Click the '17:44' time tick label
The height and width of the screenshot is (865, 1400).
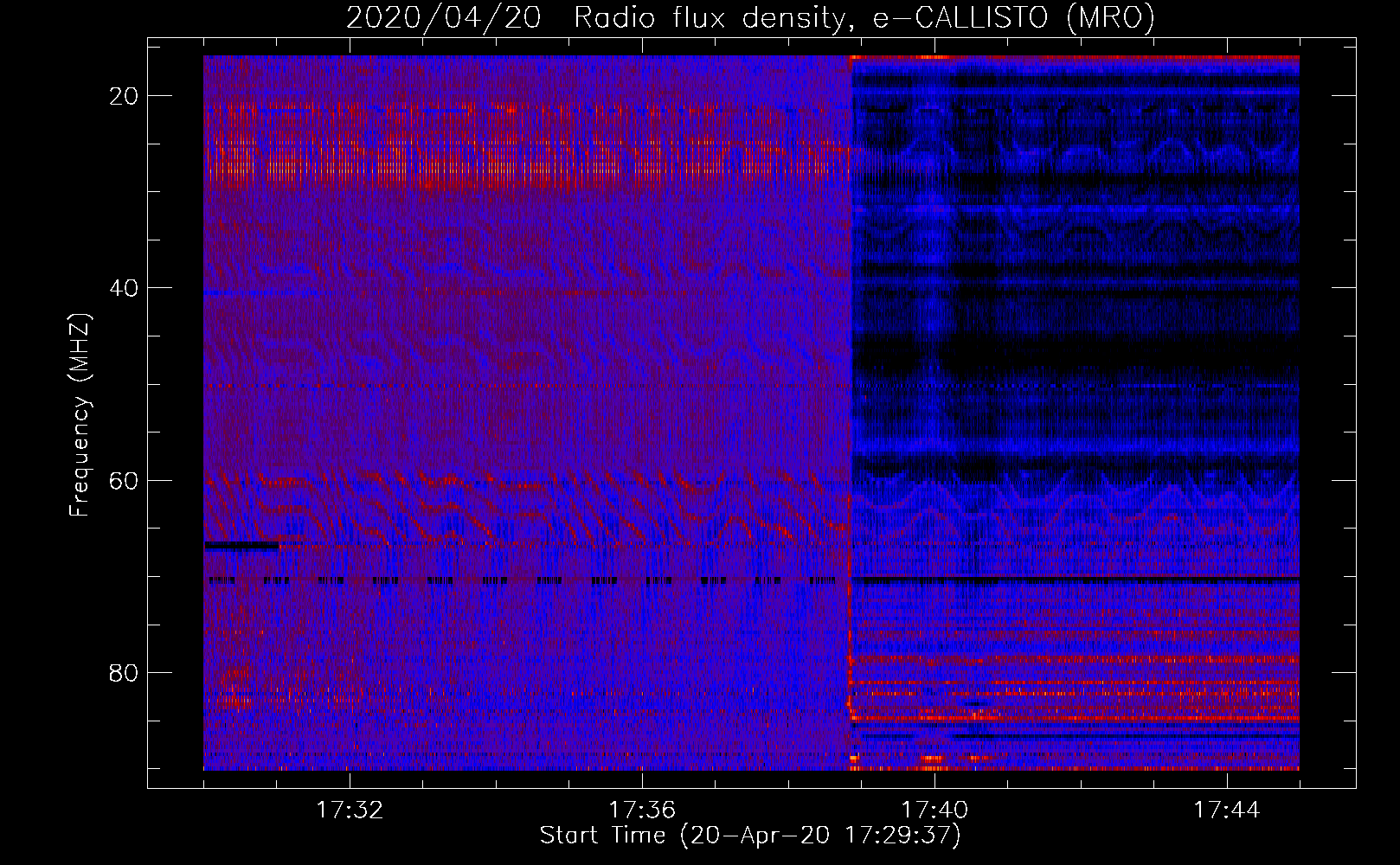point(1227,810)
